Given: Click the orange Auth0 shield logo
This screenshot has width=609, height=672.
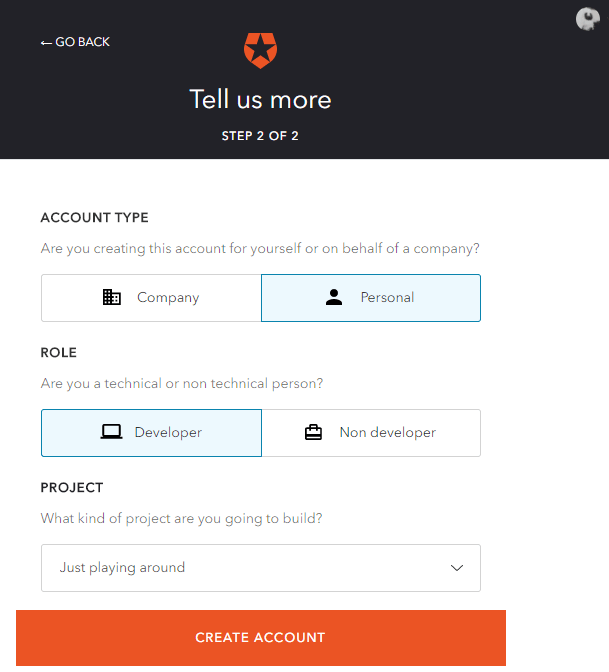Looking at the screenshot, I should point(260,51).
